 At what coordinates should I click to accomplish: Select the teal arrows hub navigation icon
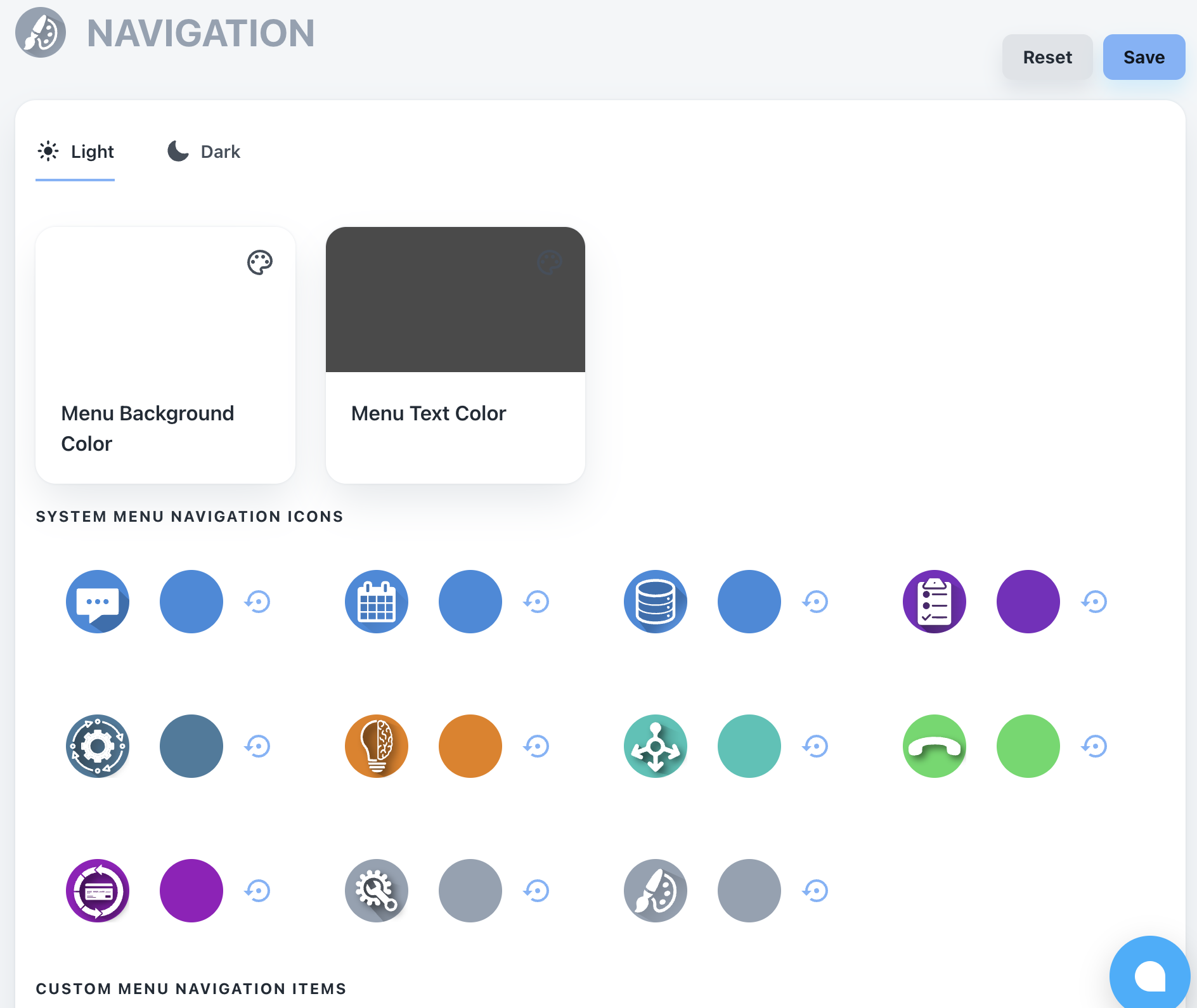656,746
